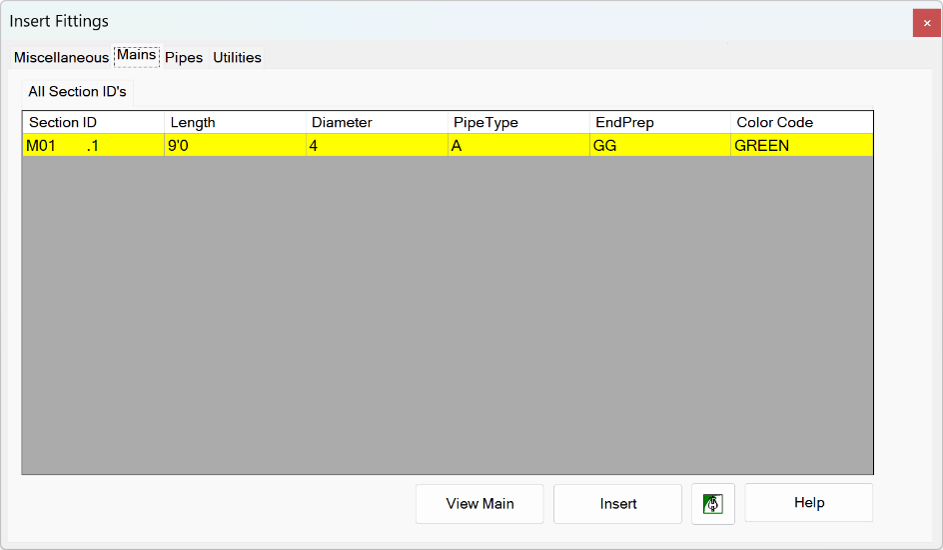Select the All Section ID's sub-tab
The image size is (943, 550).
[x=77, y=92]
